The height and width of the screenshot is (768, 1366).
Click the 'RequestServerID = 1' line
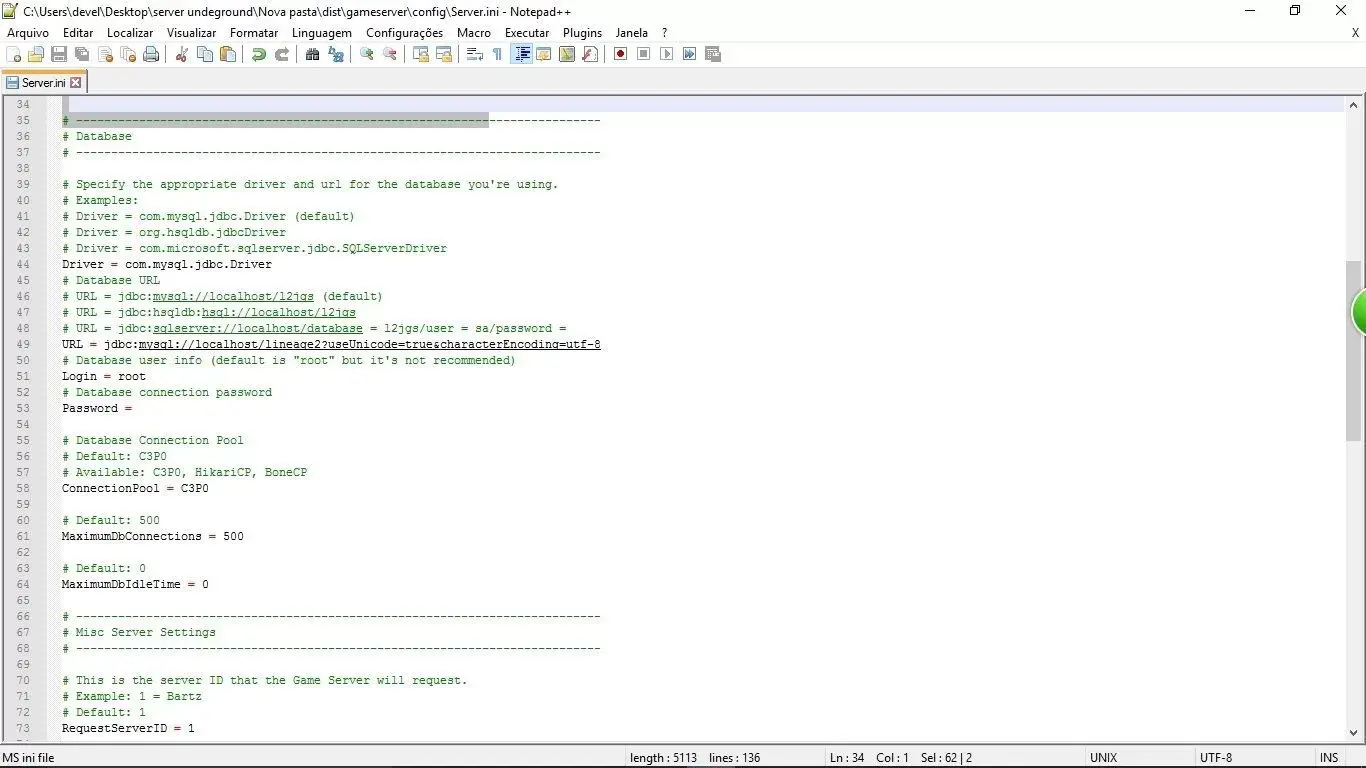128,728
